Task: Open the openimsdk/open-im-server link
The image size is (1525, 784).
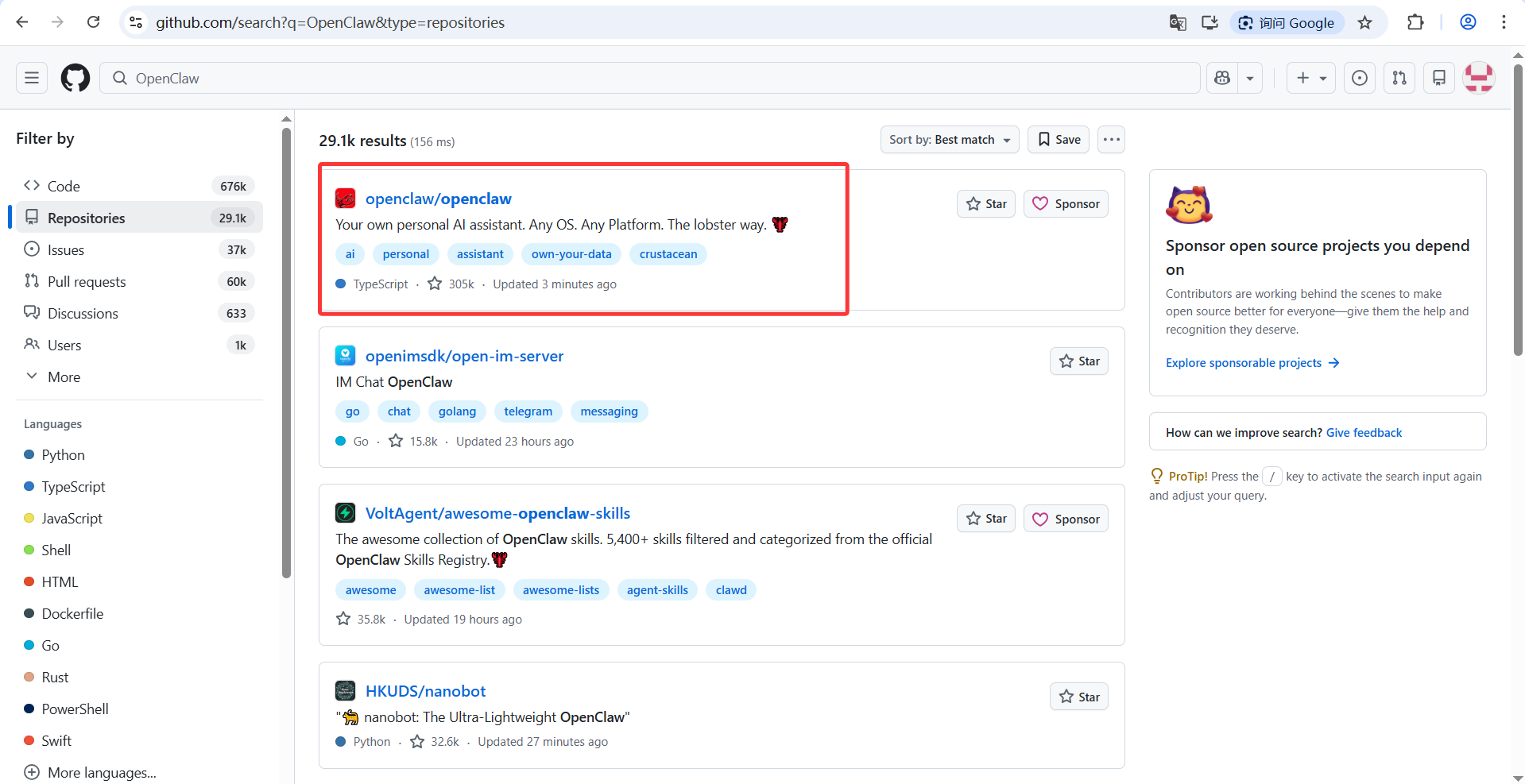Action: point(464,356)
